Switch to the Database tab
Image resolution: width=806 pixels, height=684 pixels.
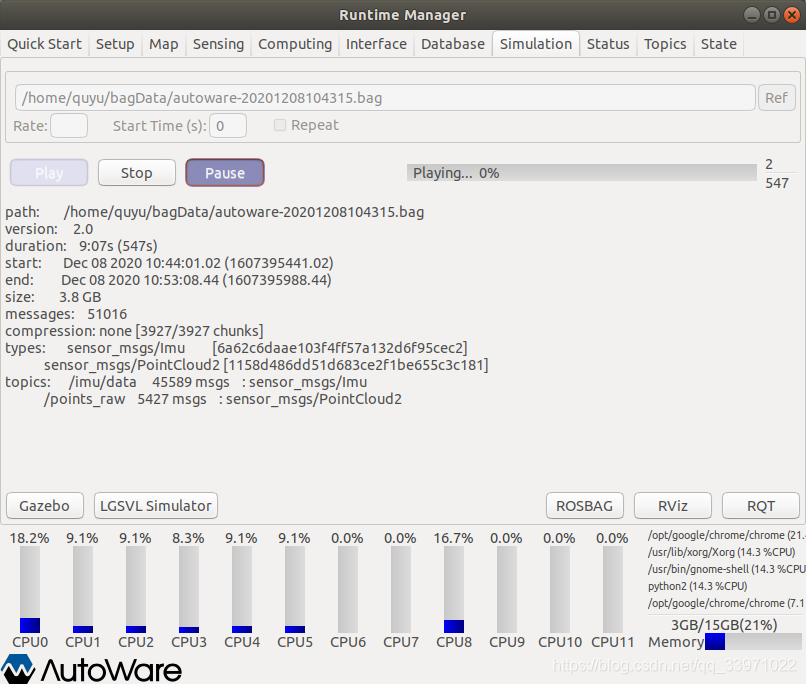click(x=453, y=44)
